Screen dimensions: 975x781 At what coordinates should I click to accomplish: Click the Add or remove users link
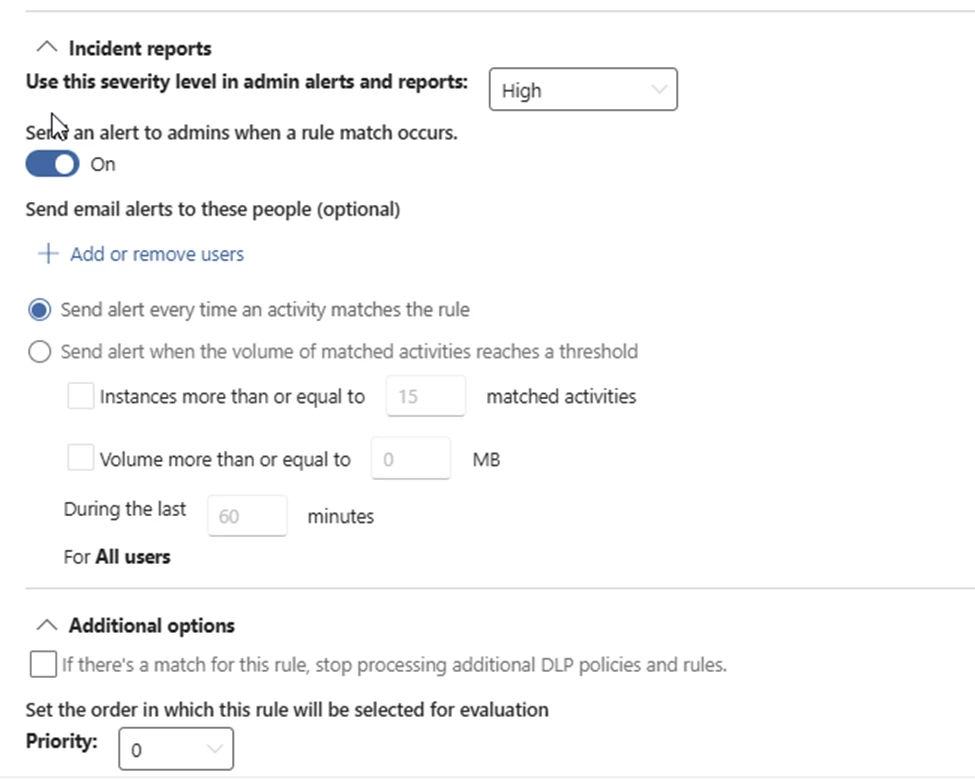(x=156, y=254)
